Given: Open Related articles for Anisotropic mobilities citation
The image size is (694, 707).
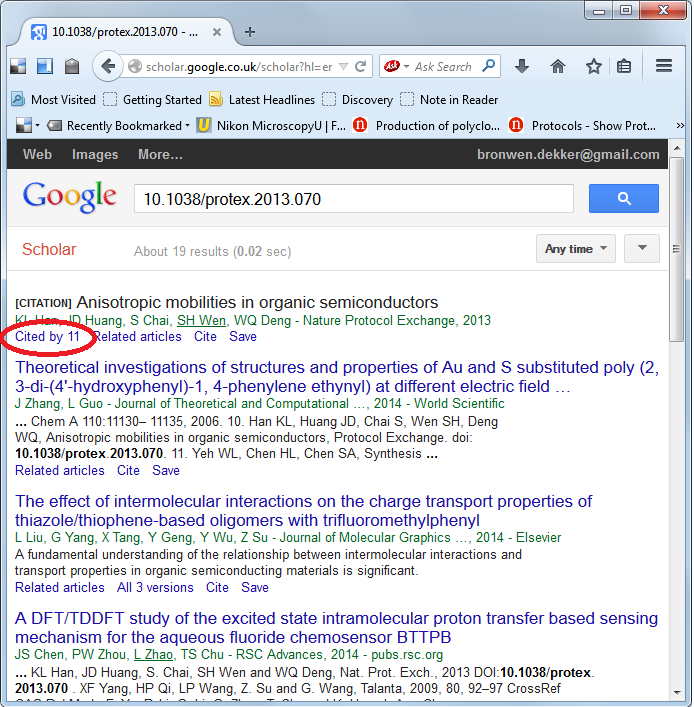Looking at the screenshot, I should [x=137, y=336].
